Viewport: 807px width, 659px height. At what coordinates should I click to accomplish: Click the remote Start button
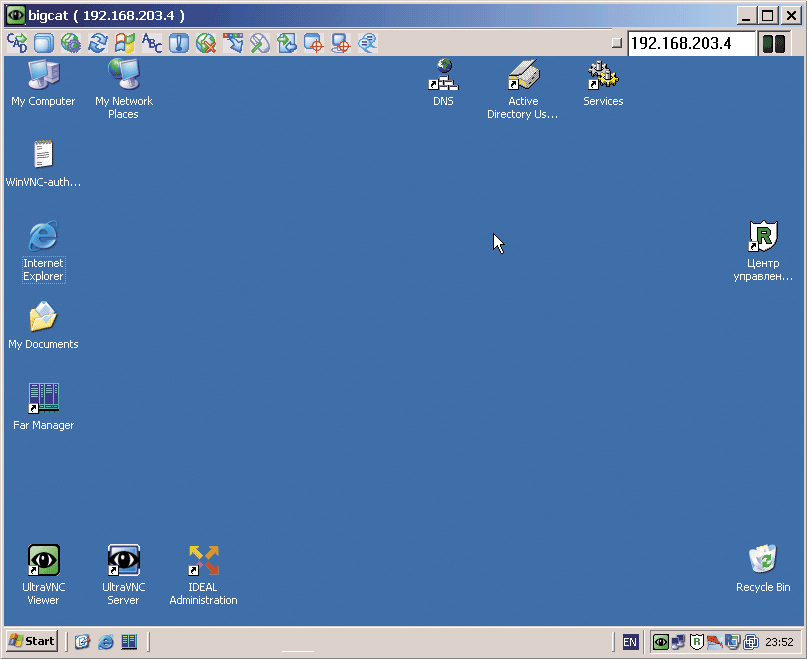[32, 641]
